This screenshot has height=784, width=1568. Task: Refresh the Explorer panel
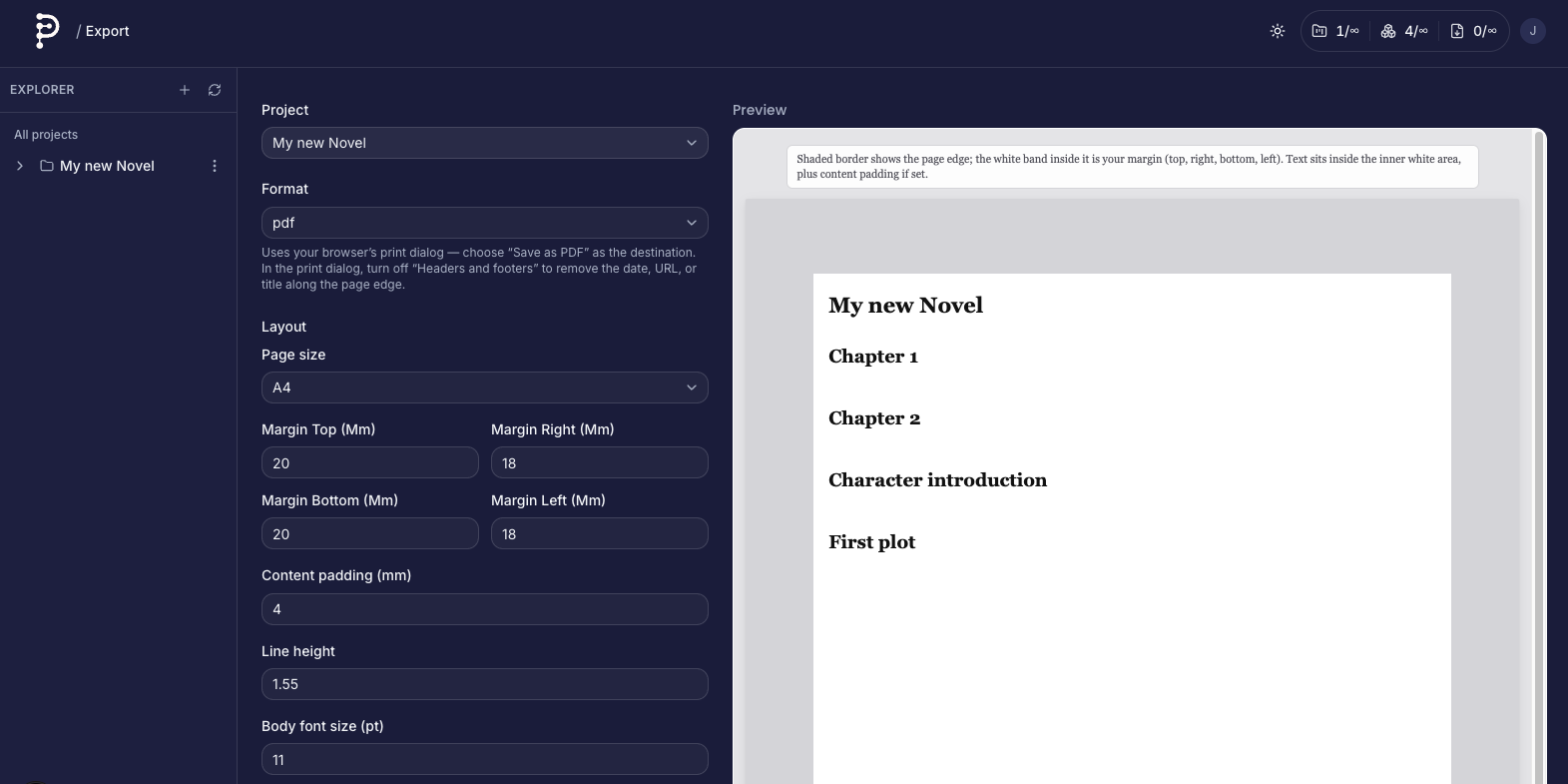point(215,90)
